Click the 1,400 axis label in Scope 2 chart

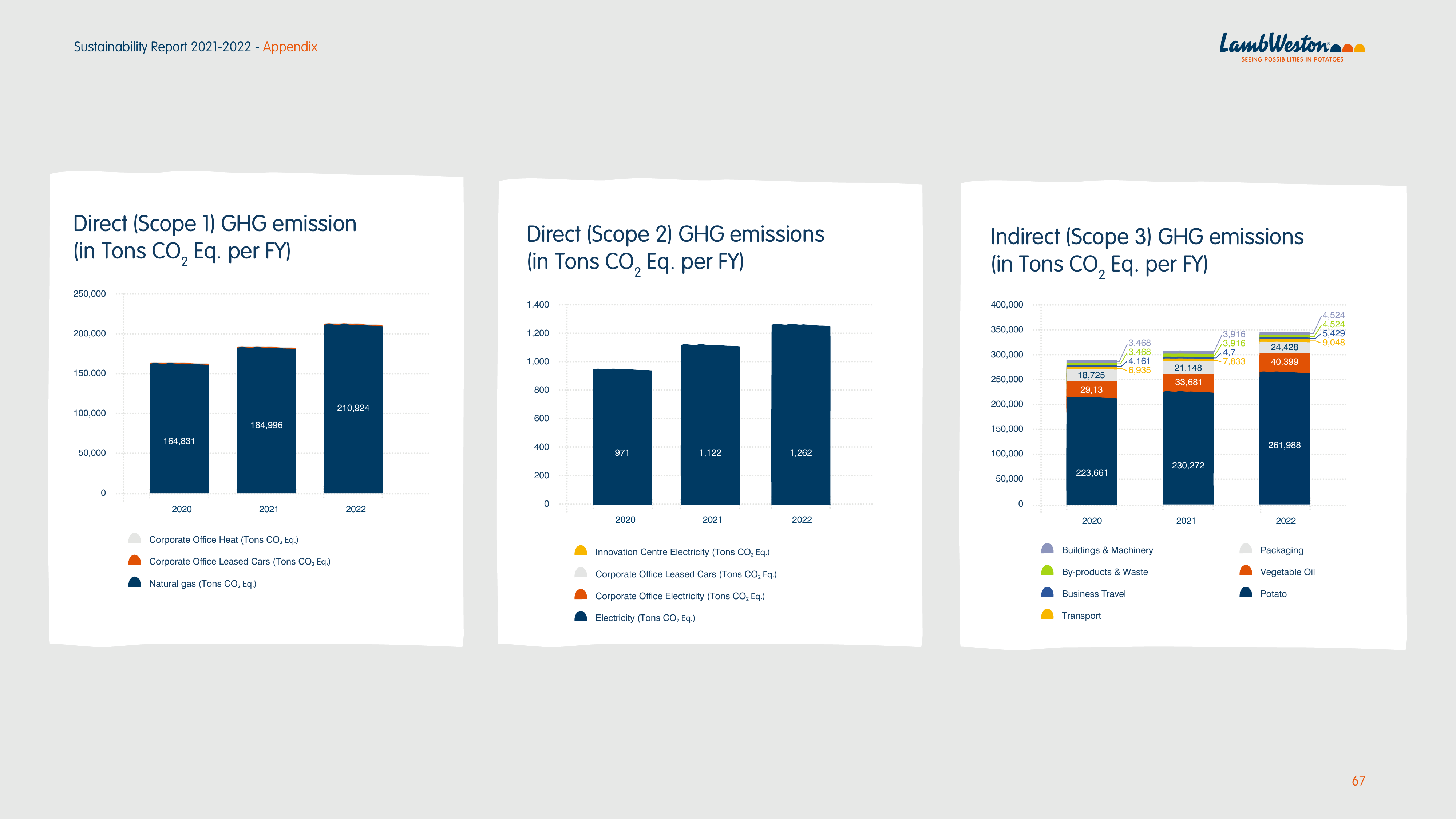pyautogui.click(x=538, y=305)
